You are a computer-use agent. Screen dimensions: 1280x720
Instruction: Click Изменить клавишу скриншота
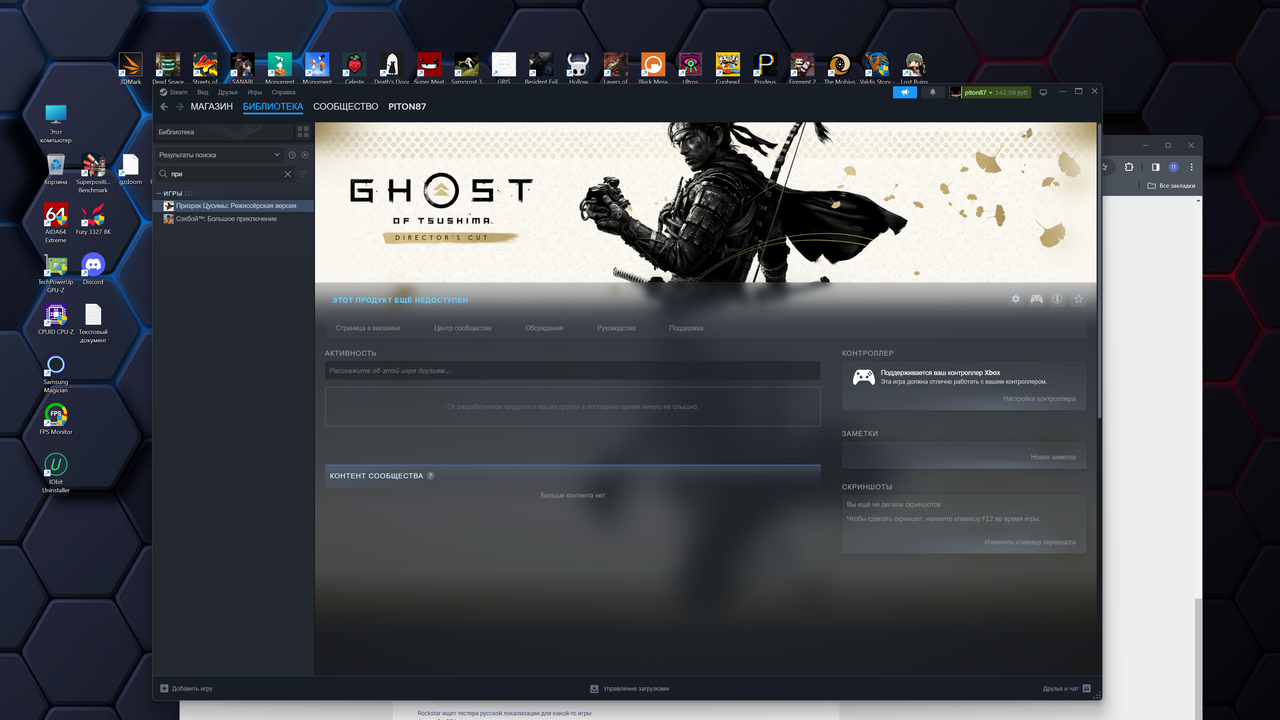pos(1030,542)
